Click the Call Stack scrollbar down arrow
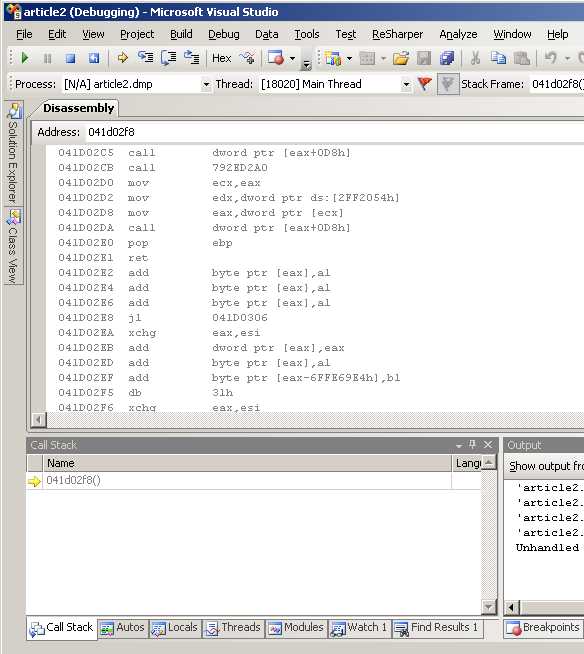Screen dimensions: 584x654 [x=488, y=607]
